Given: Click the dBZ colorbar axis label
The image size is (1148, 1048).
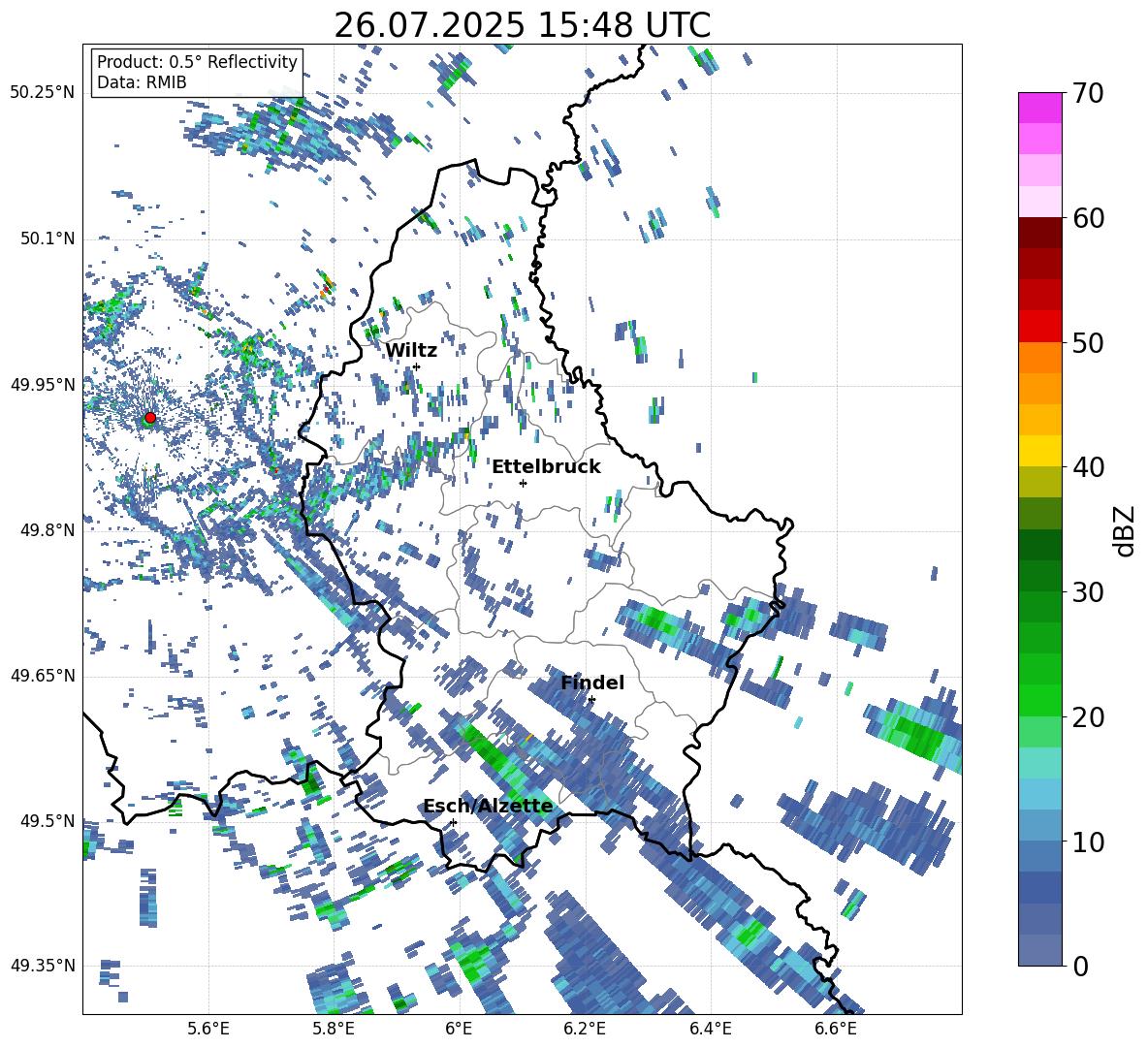Looking at the screenshot, I should tap(1126, 530).
